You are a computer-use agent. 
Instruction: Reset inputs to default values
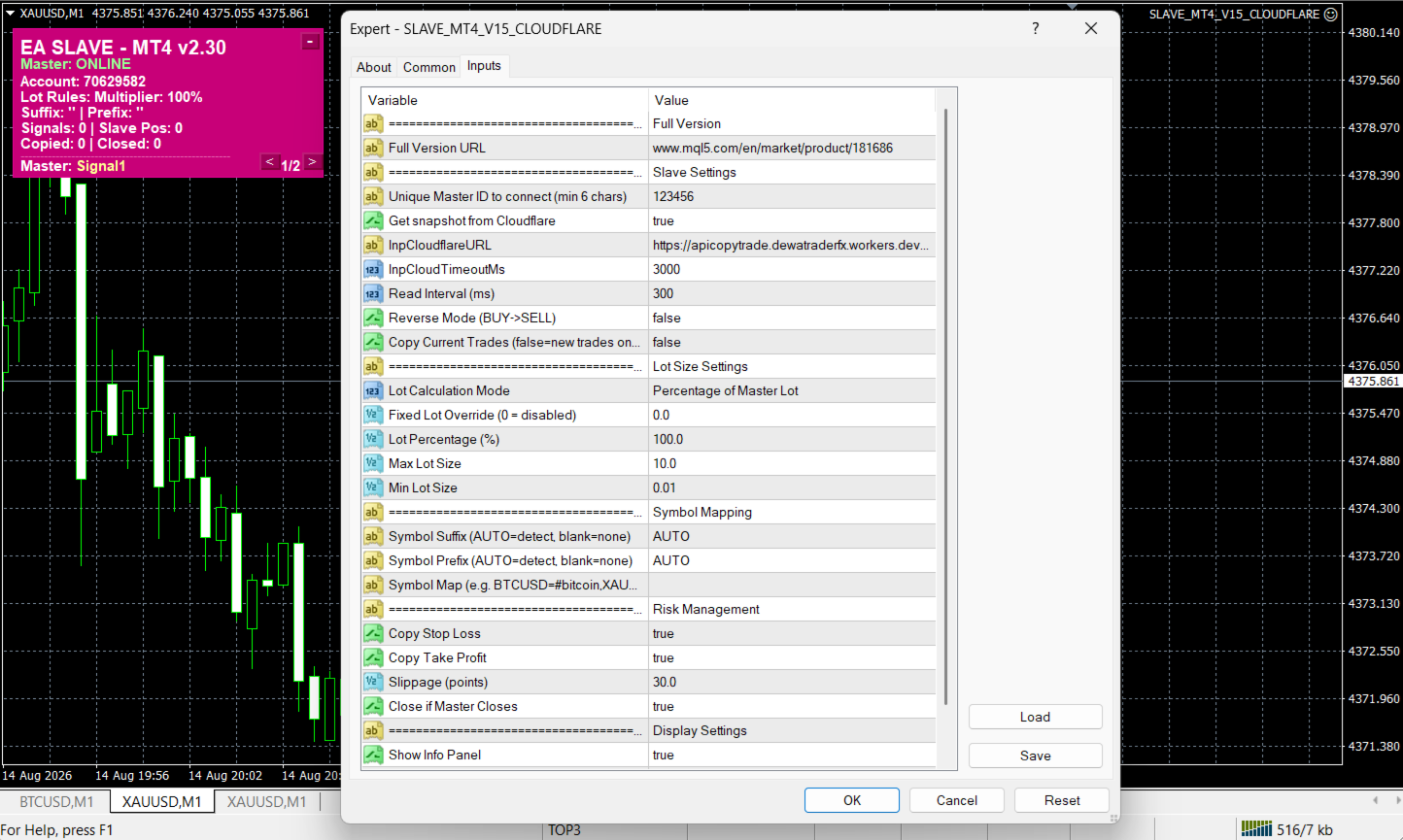[1062, 800]
